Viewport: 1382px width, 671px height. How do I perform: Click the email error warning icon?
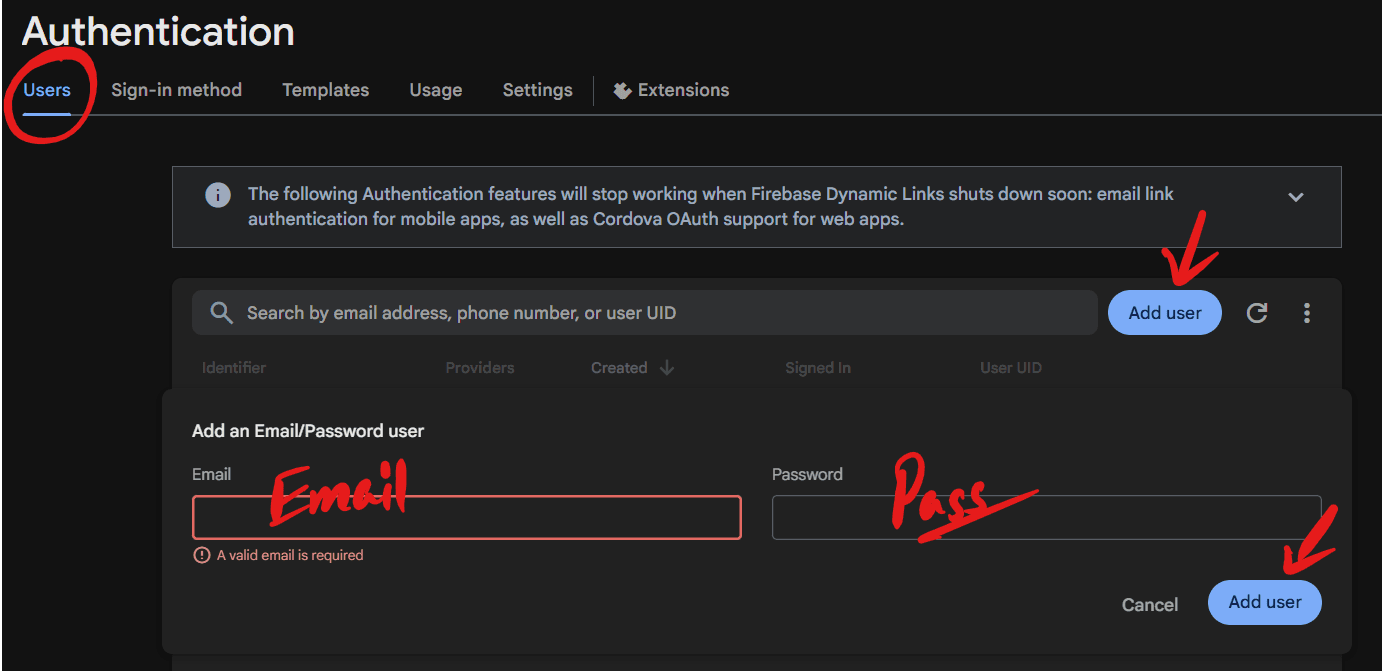tap(202, 555)
